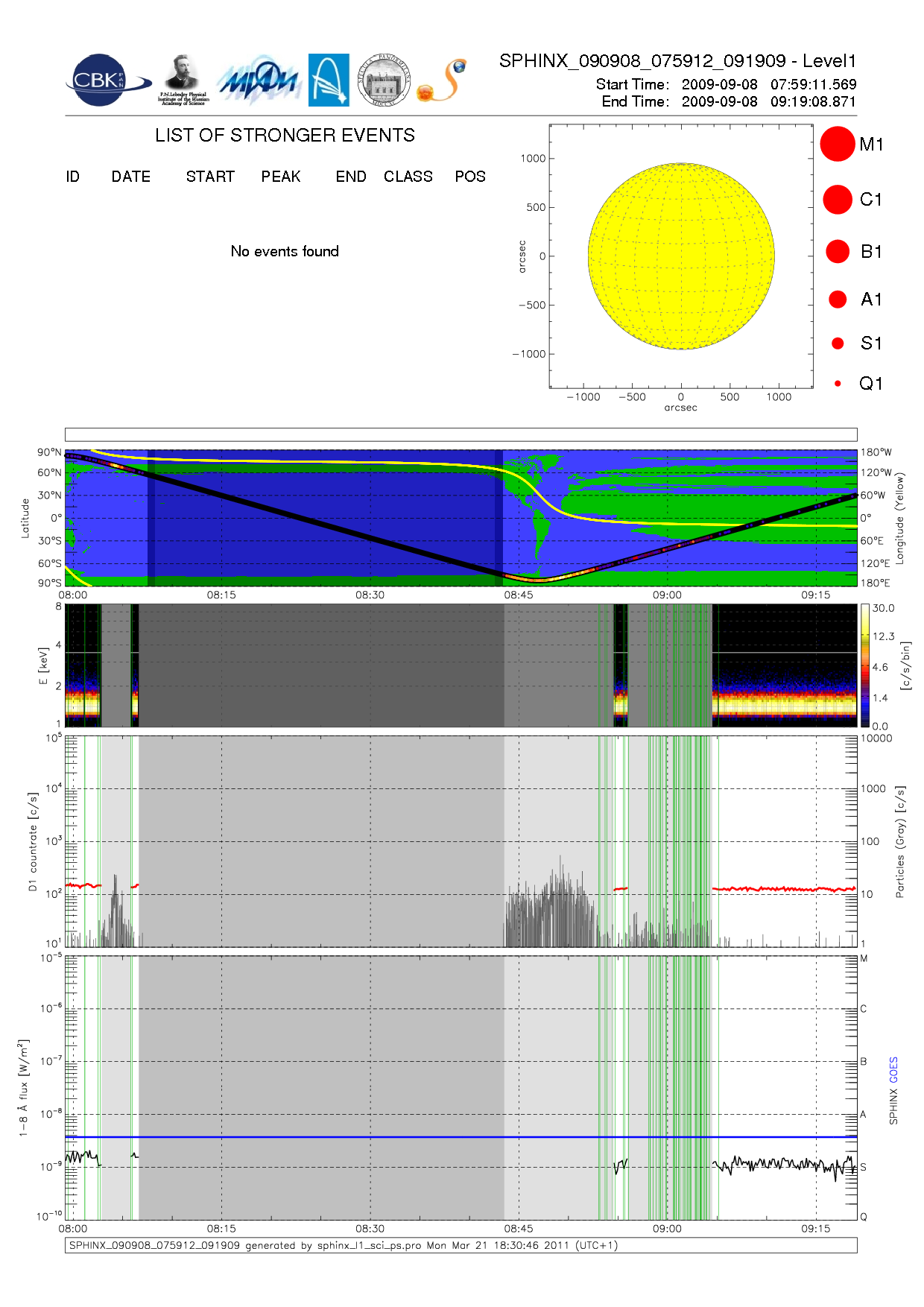The width and height of the screenshot is (924, 1307).
Task: Click the E [keV] axis label
Action: pos(43,665)
